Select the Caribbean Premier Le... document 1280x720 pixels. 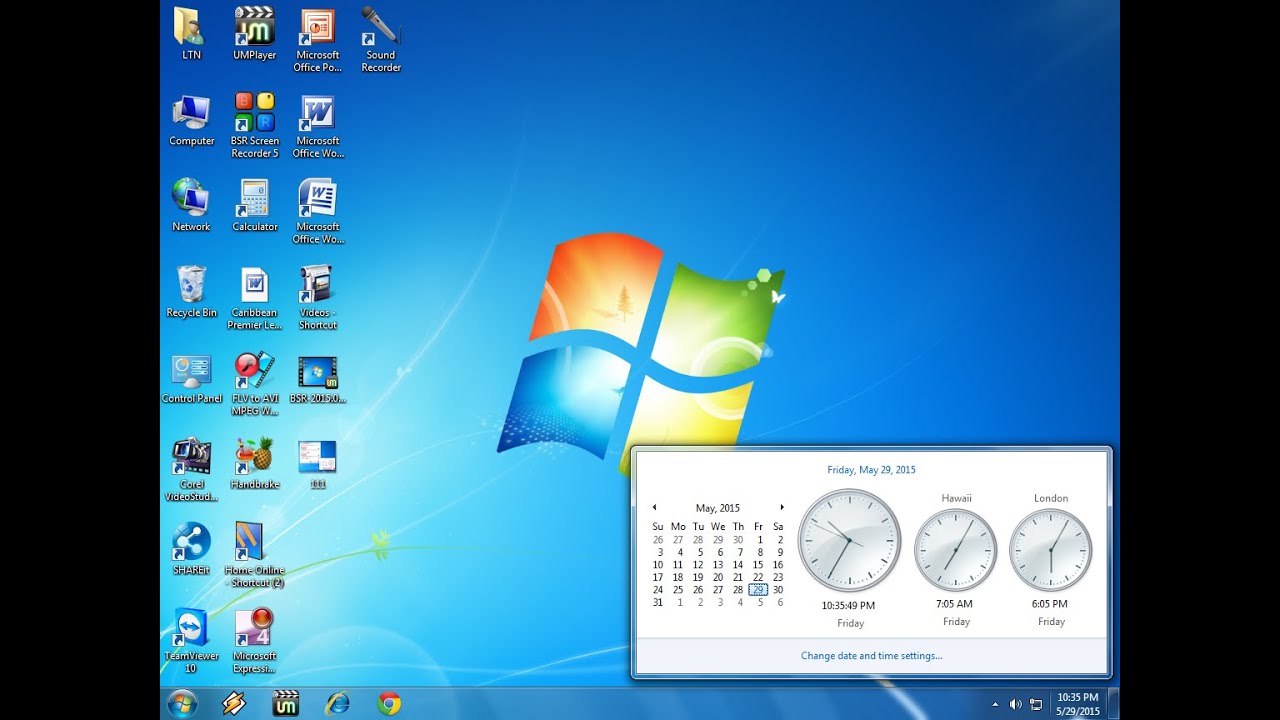click(255, 298)
